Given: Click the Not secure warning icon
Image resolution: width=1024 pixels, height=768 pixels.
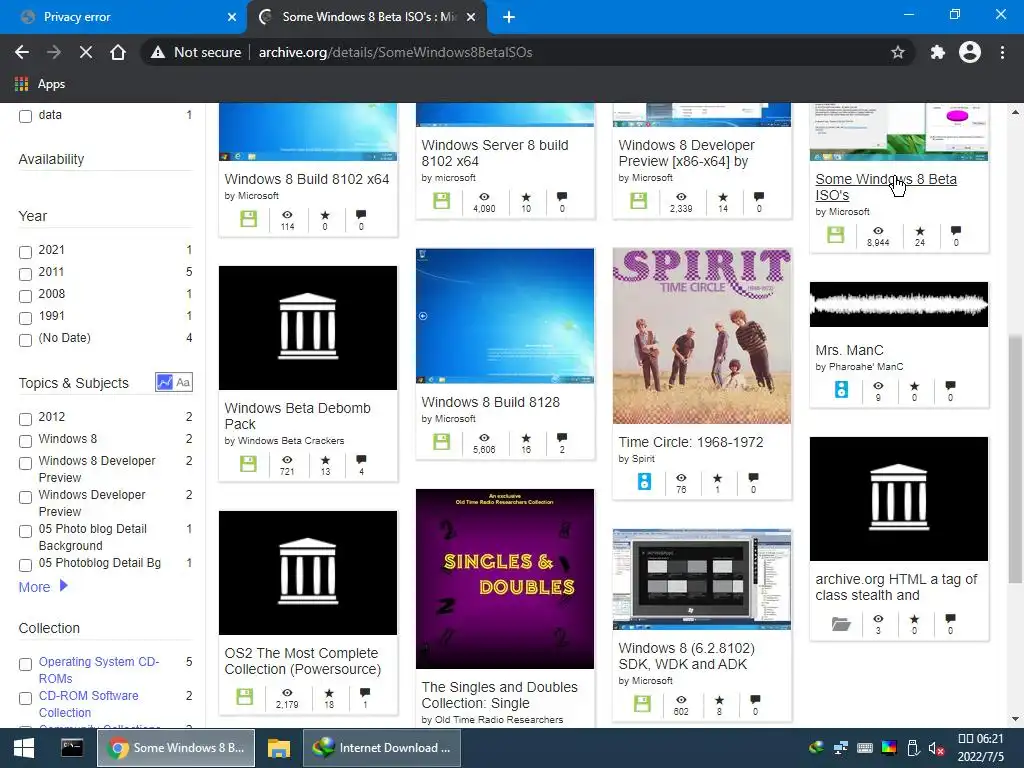Looking at the screenshot, I should pyautogui.click(x=157, y=52).
